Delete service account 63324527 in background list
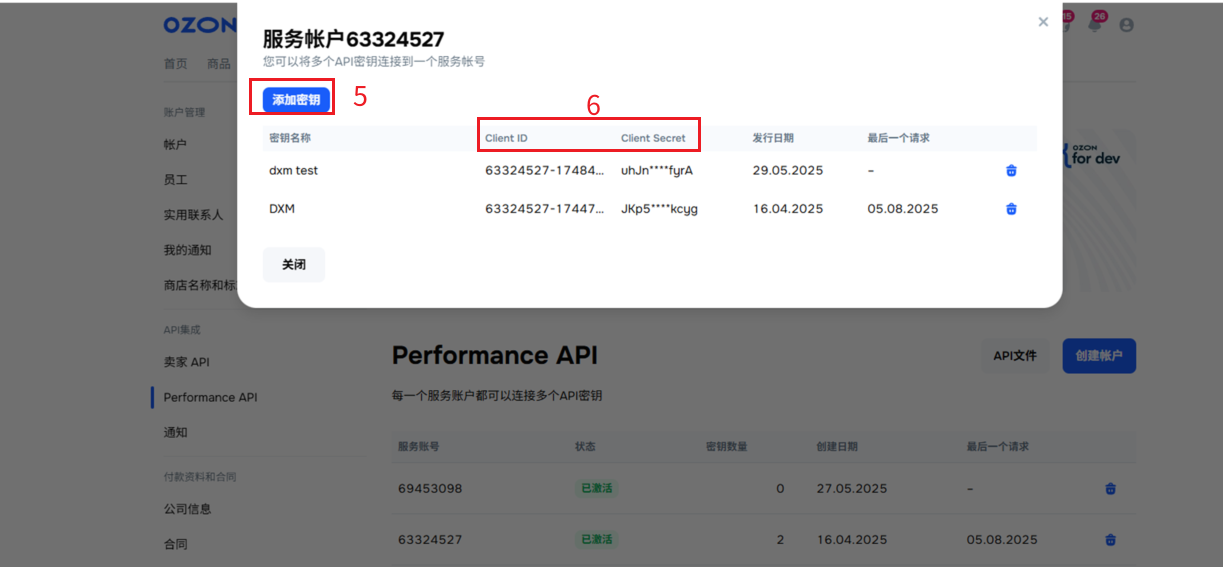 (x=1110, y=540)
